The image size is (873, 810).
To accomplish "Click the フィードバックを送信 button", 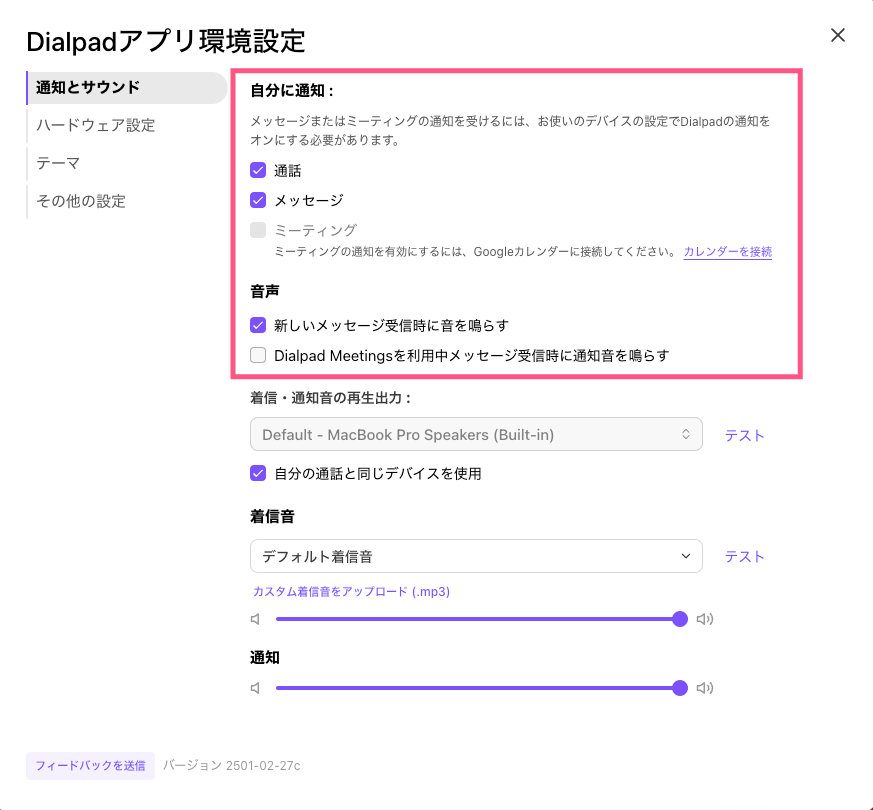I will click(90, 765).
